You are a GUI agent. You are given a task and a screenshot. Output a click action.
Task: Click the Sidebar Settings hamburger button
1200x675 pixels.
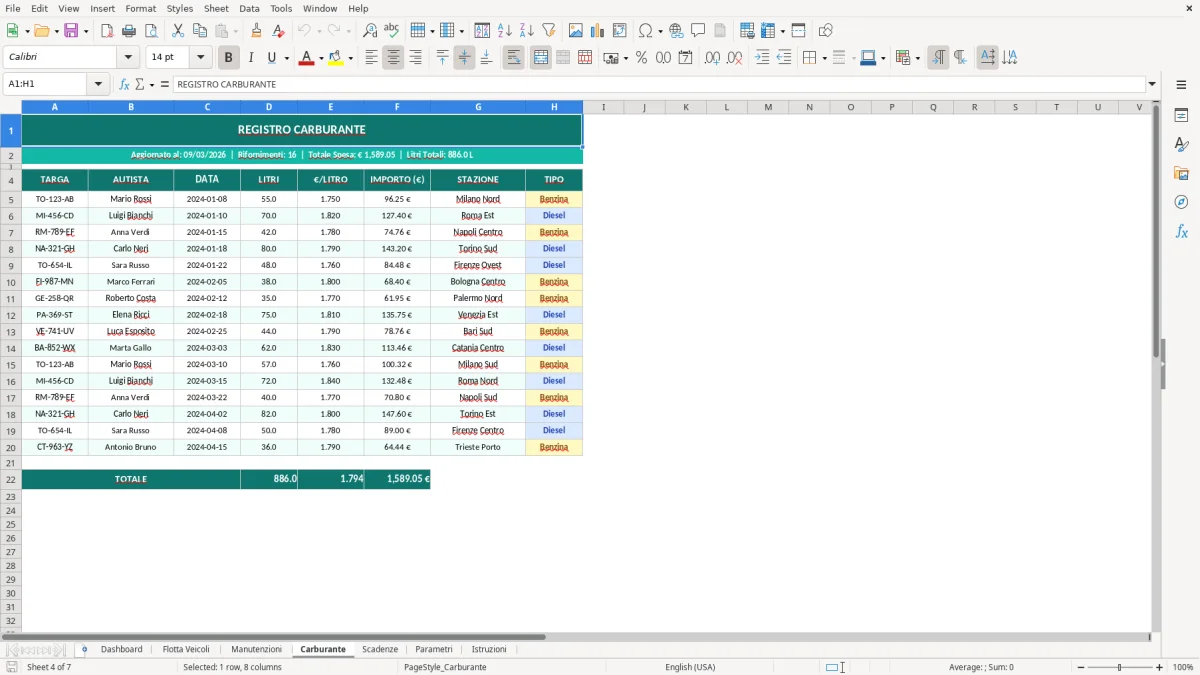click(1181, 84)
